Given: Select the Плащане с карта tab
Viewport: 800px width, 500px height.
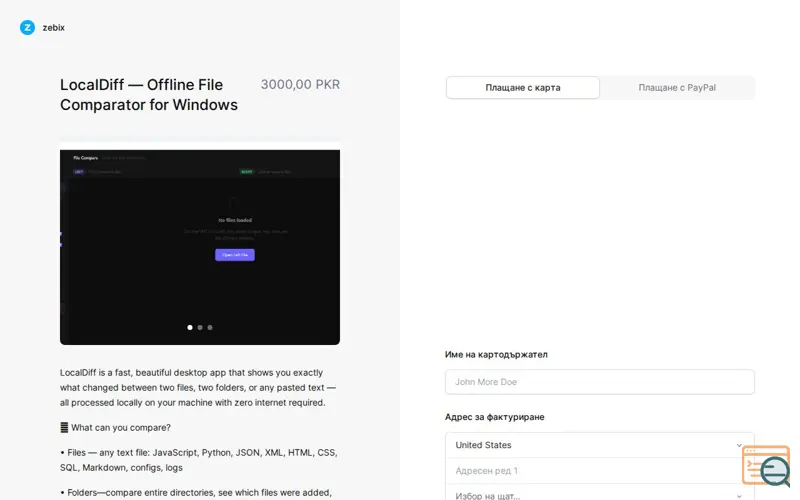Looking at the screenshot, I should [x=522, y=88].
